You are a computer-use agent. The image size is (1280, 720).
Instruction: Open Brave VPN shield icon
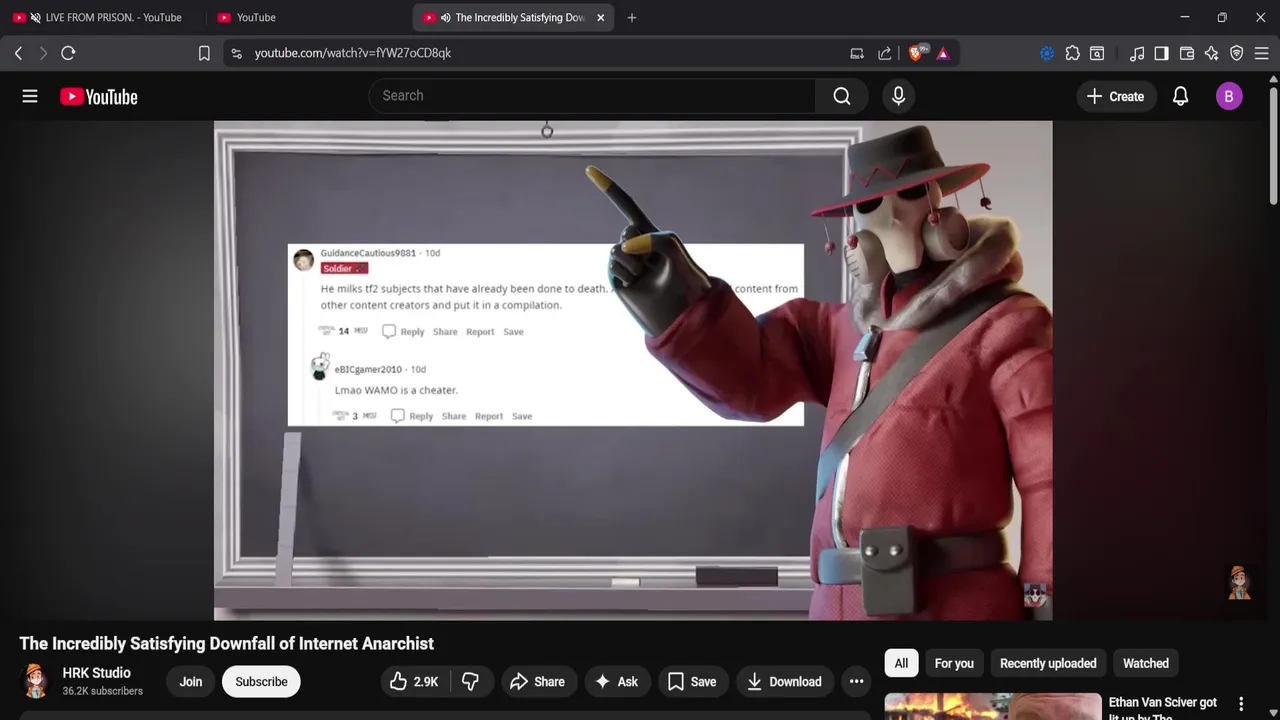(x=1236, y=53)
